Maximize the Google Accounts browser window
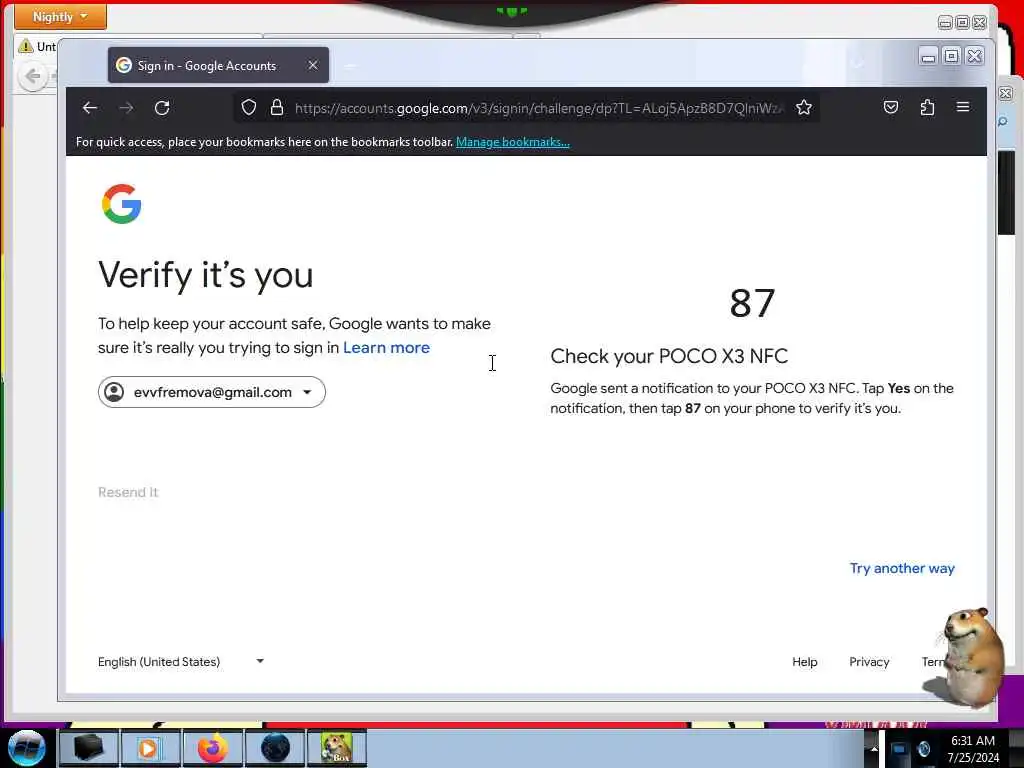The image size is (1024, 768). click(x=952, y=57)
